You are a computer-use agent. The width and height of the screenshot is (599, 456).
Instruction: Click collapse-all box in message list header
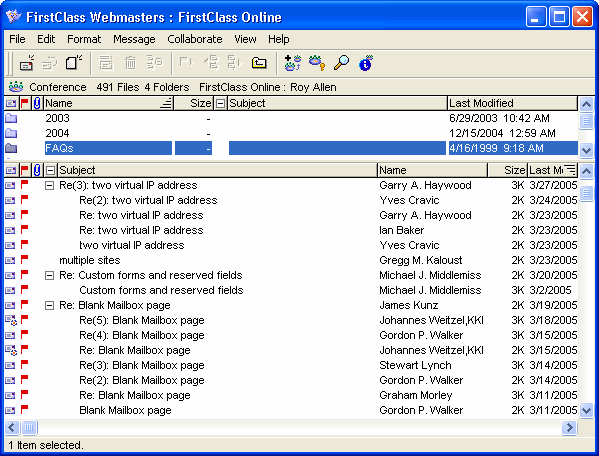pos(50,170)
